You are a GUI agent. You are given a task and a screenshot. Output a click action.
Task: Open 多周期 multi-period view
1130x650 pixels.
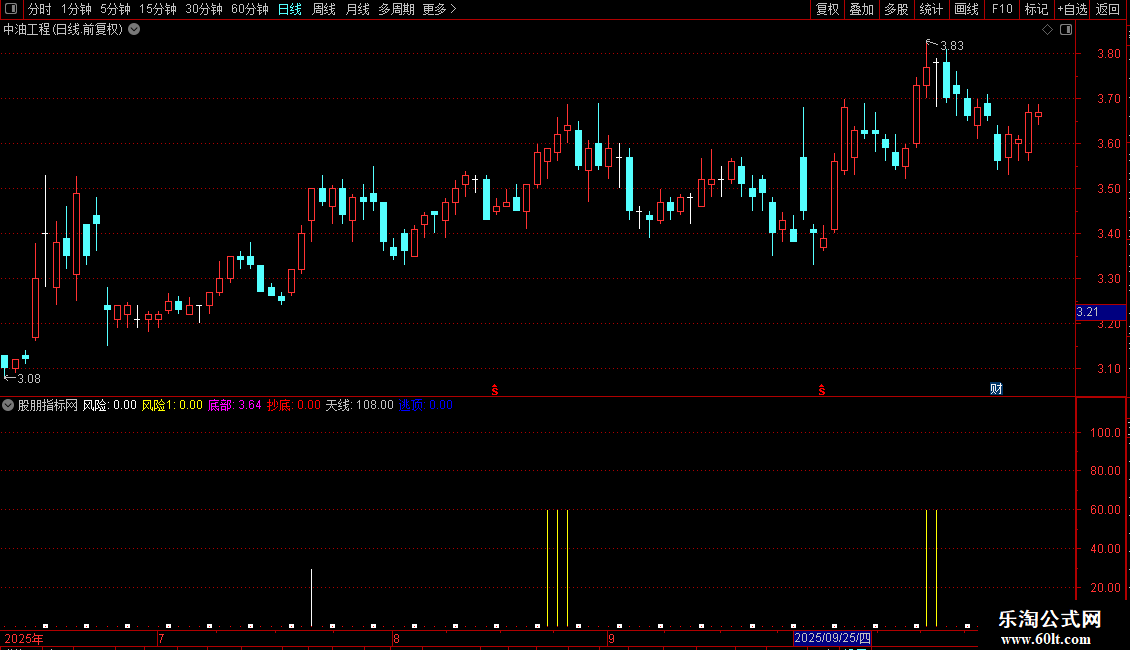pos(396,9)
